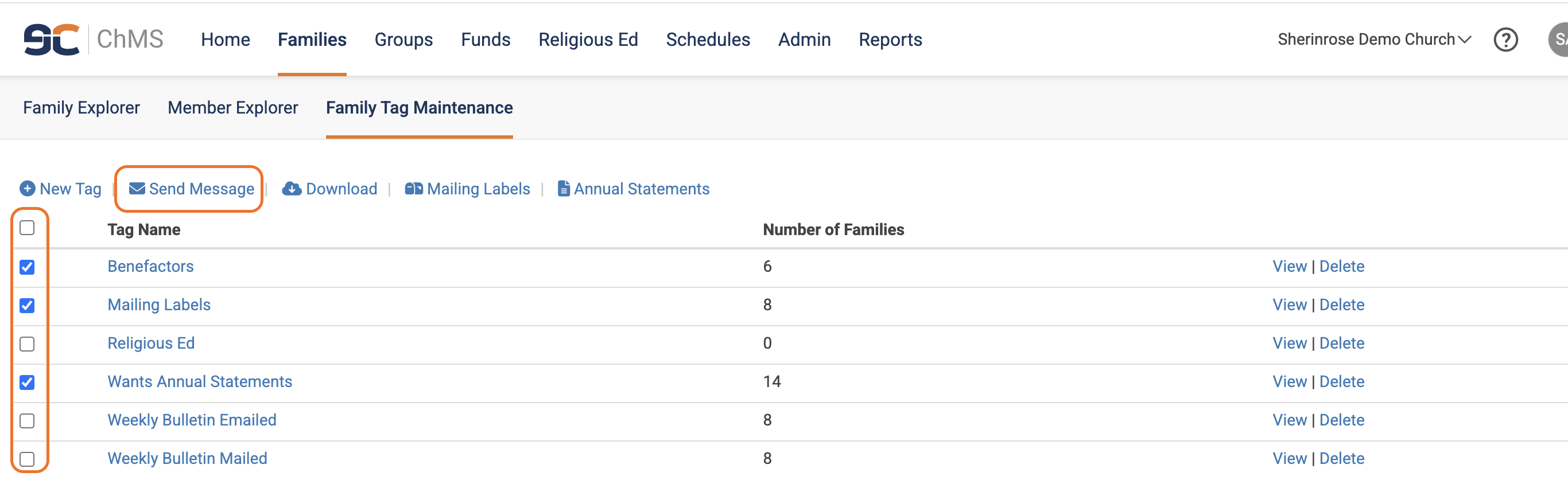Switch to the Member Explorer tab
The height and width of the screenshot is (484, 1568).
[x=232, y=108]
